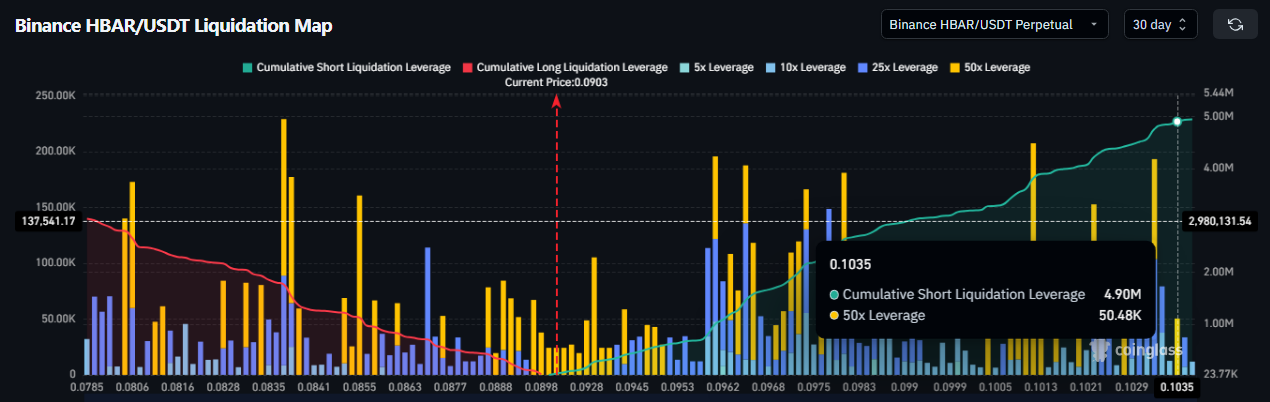Viewport: 1270px width, 402px height.
Task: Click the refresh chart icon button
Action: pyautogui.click(x=1234, y=24)
